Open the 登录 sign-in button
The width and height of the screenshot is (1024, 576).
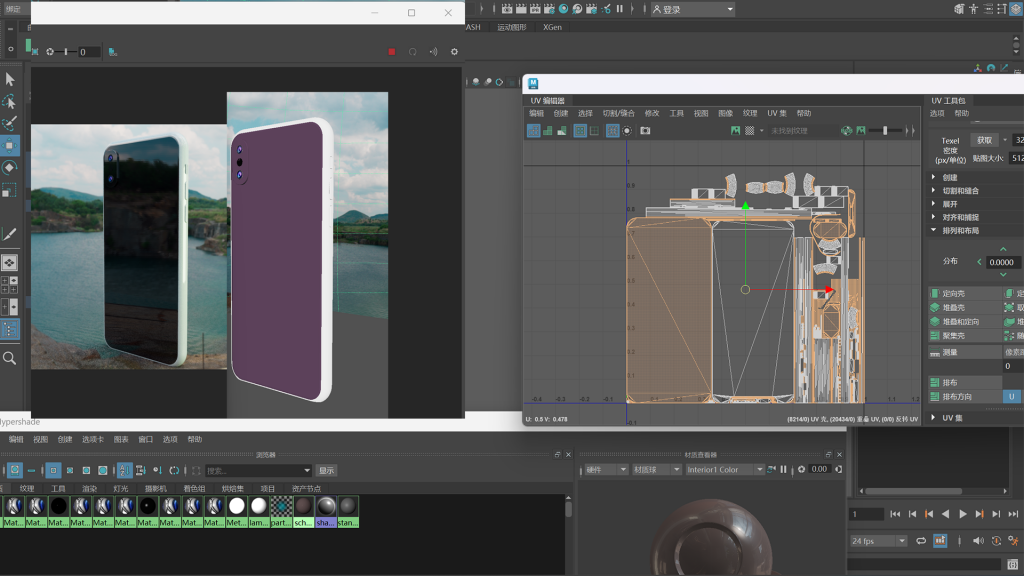(694, 9)
